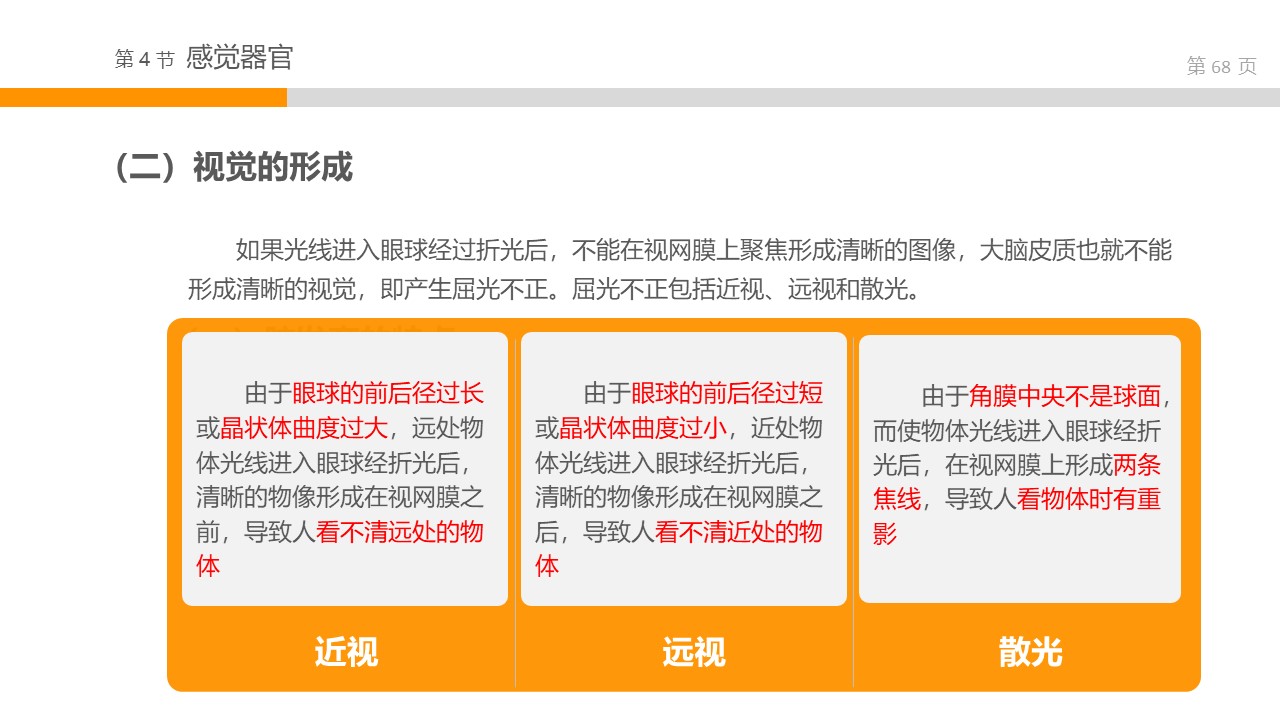This screenshot has height=720, width=1280.
Task: Select the gray text box describing 远视
Action: pyautogui.click(x=683, y=469)
